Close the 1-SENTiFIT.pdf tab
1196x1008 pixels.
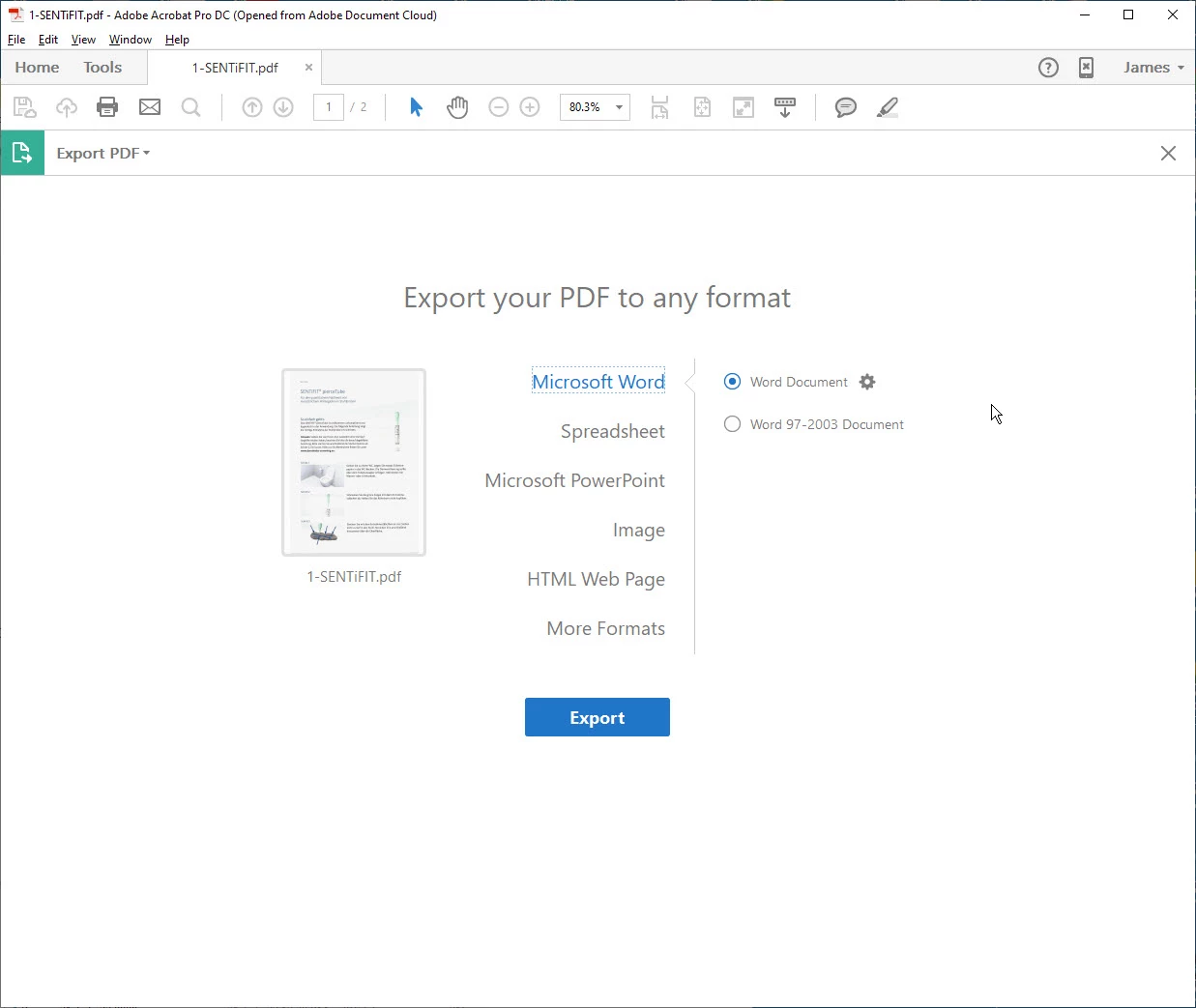coord(308,68)
